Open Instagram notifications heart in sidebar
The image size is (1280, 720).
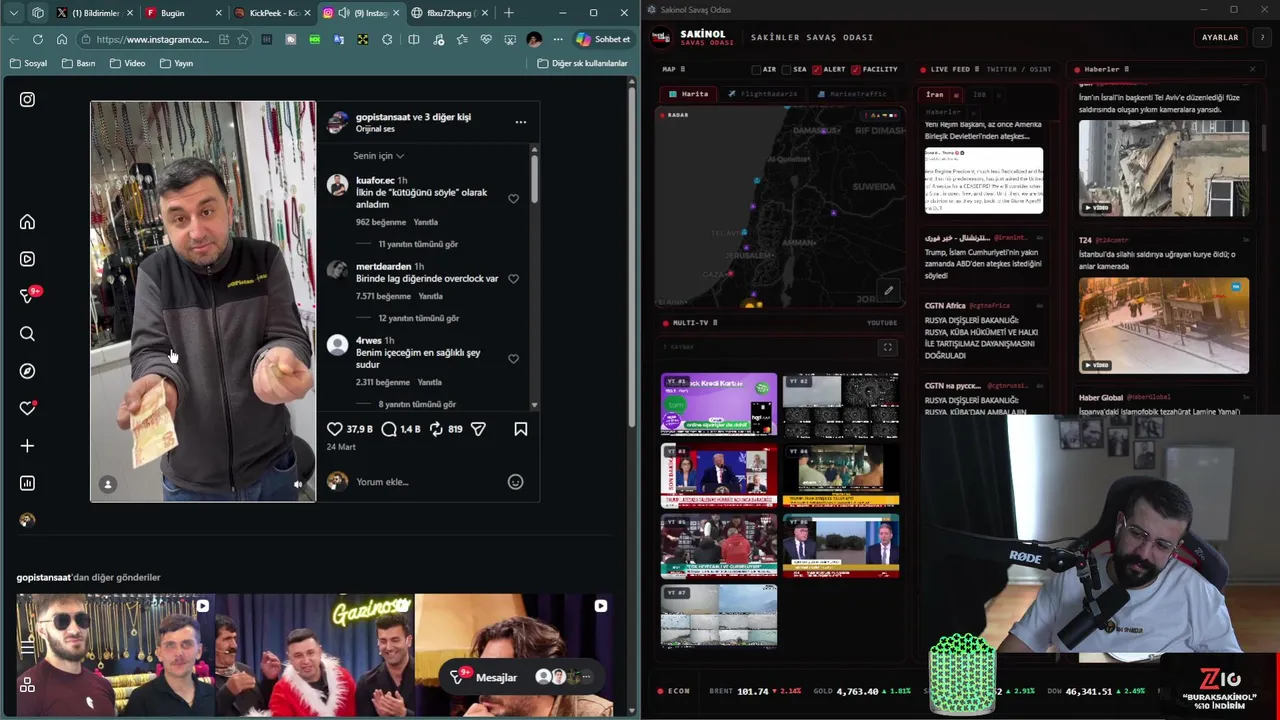(27, 408)
